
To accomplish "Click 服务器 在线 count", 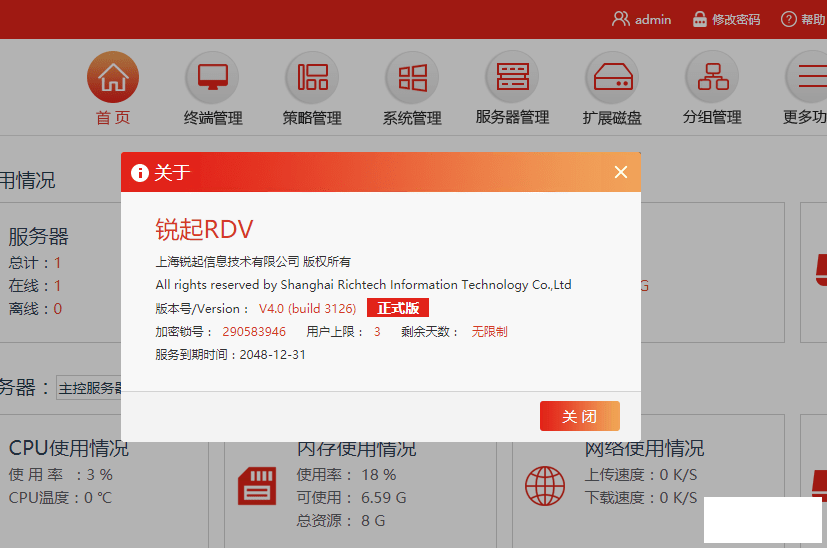I will pos(57,286).
